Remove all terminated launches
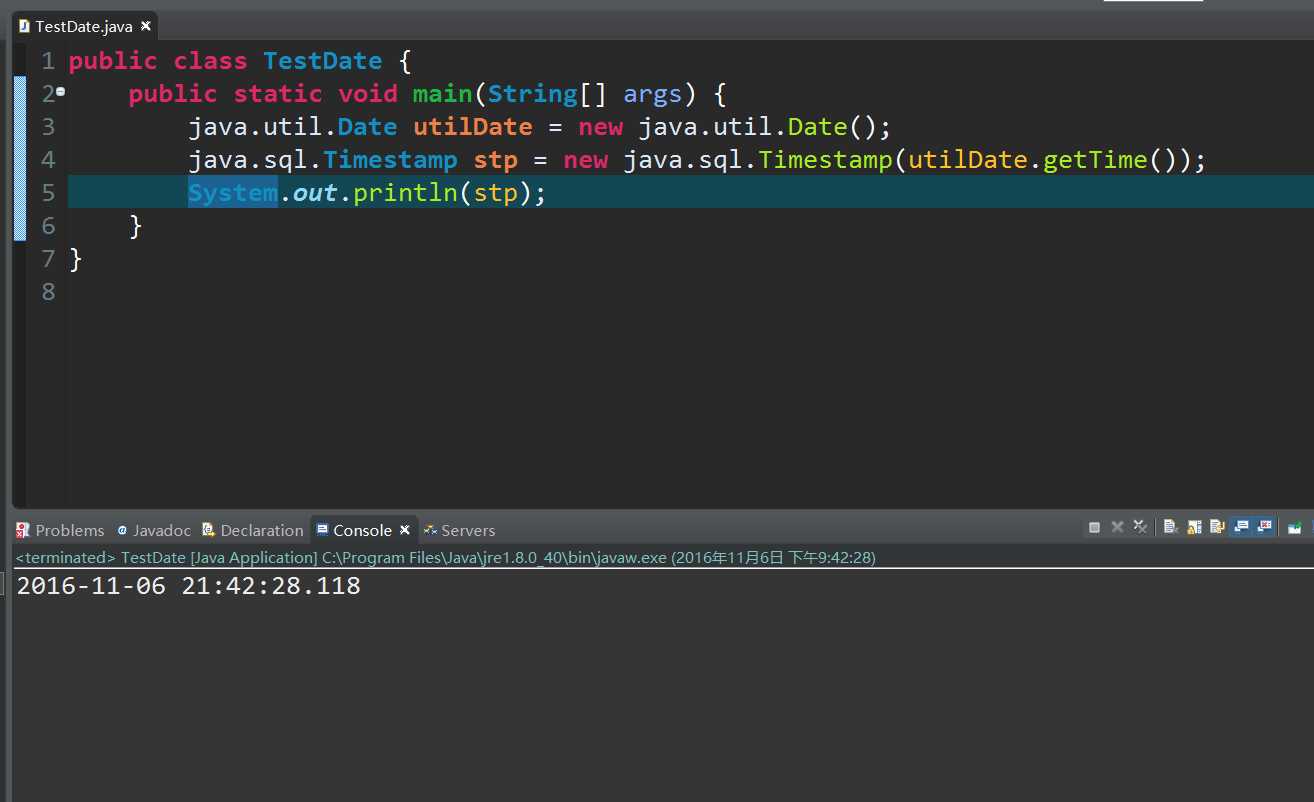Viewport: 1314px width, 802px height. 1140,527
